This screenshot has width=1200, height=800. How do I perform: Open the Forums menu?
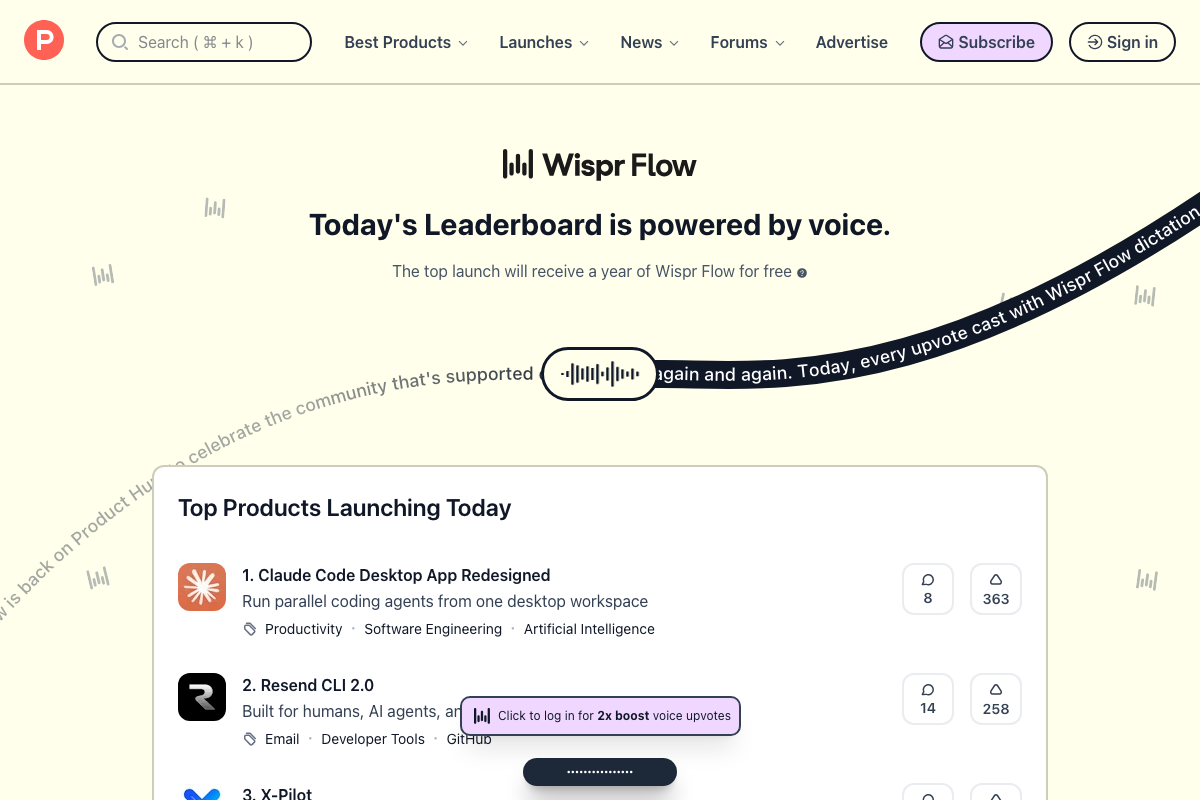[x=746, y=42]
